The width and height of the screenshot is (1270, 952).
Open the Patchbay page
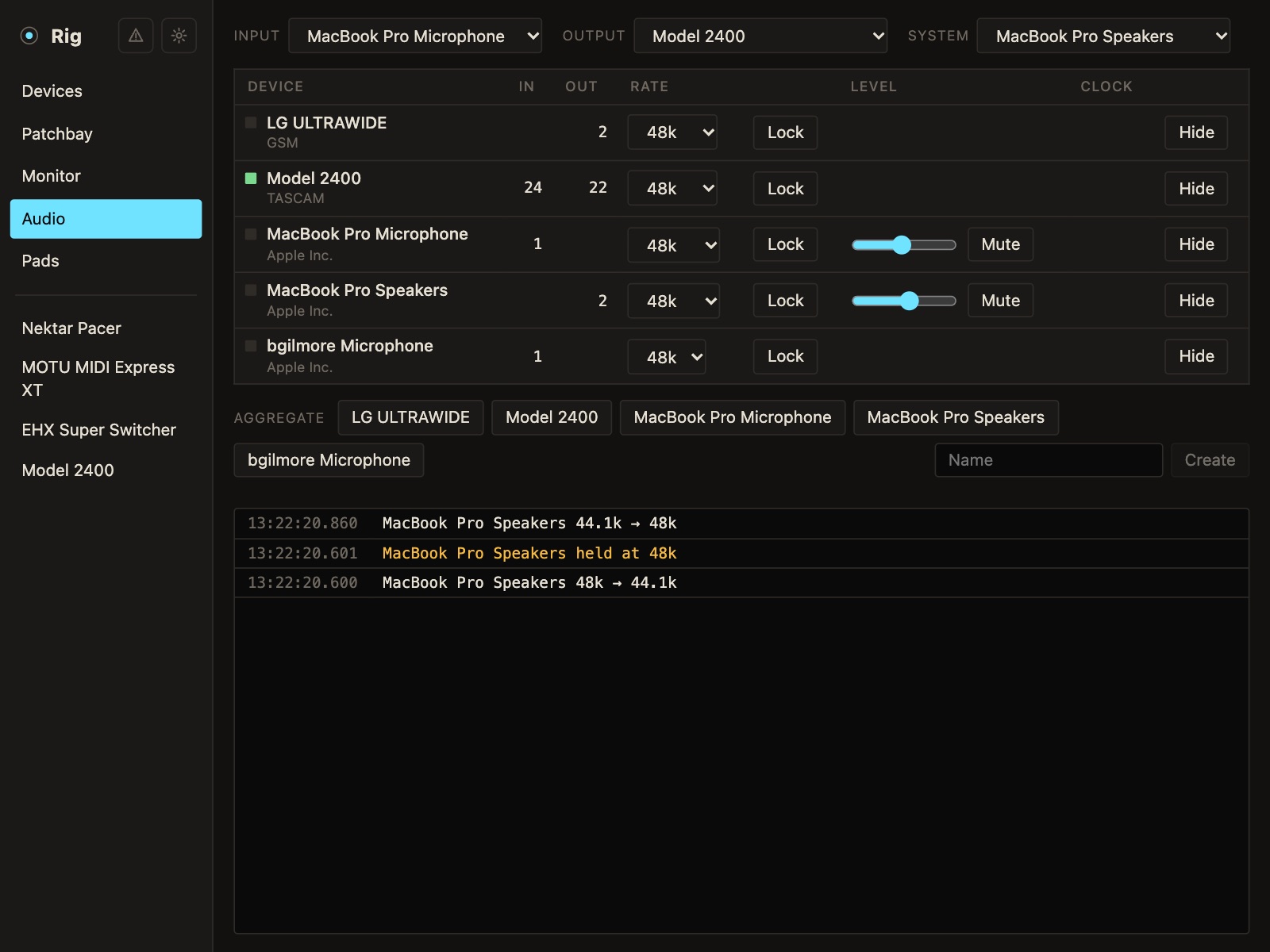(106, 134)
